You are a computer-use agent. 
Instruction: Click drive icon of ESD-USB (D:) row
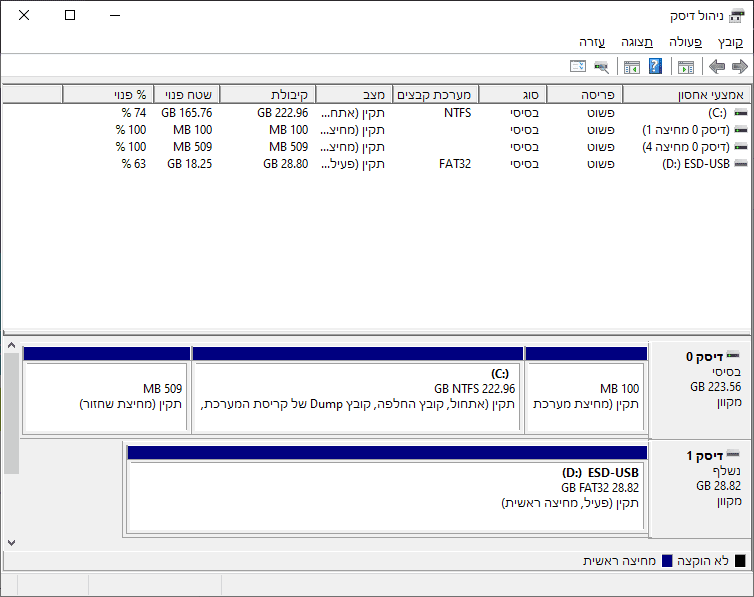[x=741, y=164]
